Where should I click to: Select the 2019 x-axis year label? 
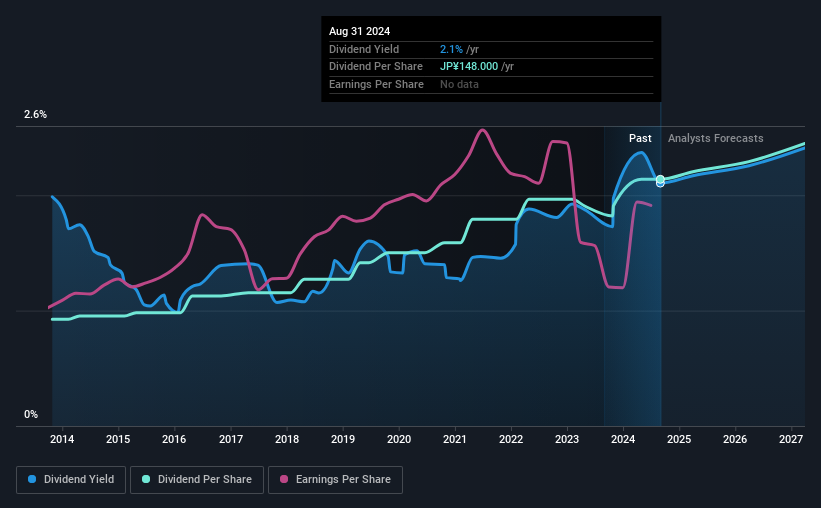tap(343, 439)
